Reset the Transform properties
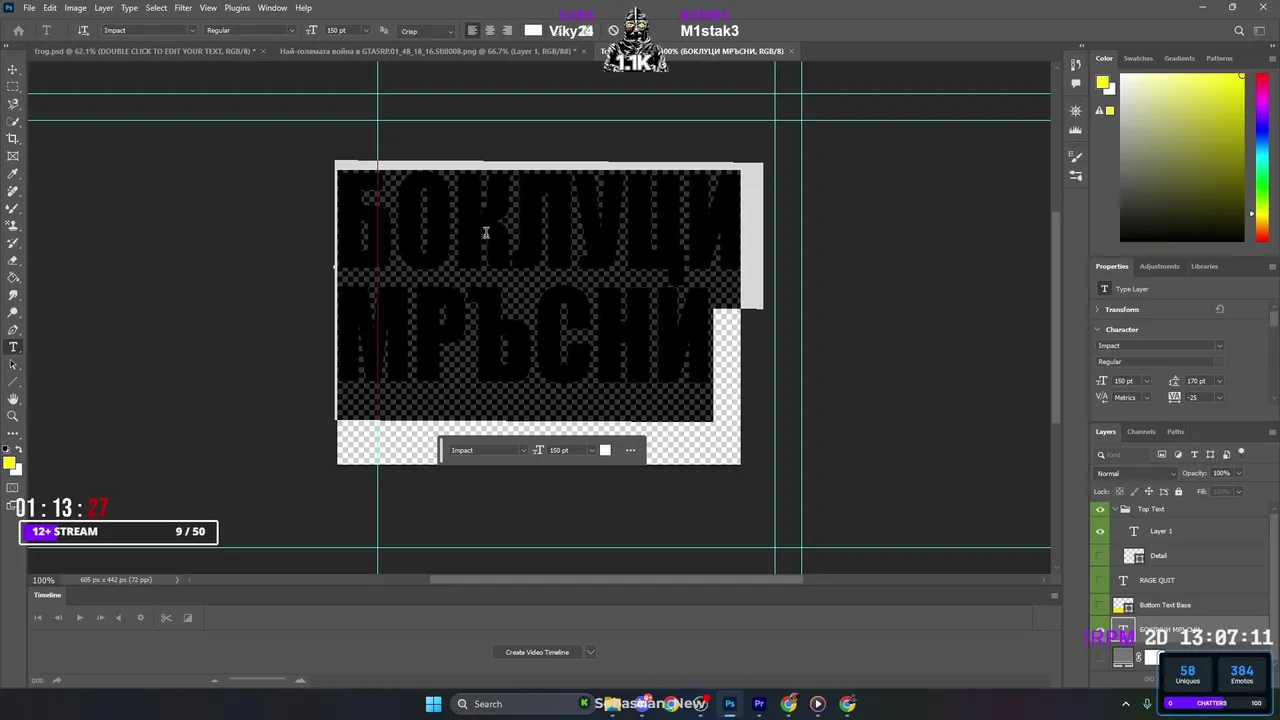This screenshot has height=720, width=1280. 1219,309
